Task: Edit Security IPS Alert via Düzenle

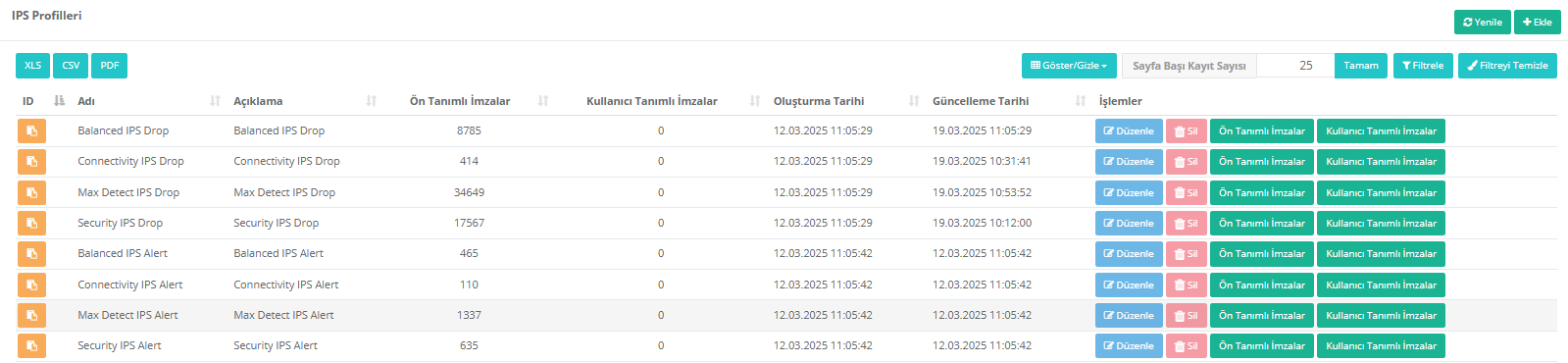Action: [x=1129, y=346]
